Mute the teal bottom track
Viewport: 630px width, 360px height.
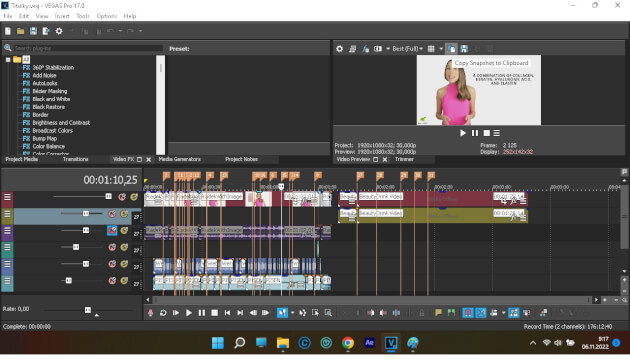pos(112,280)
